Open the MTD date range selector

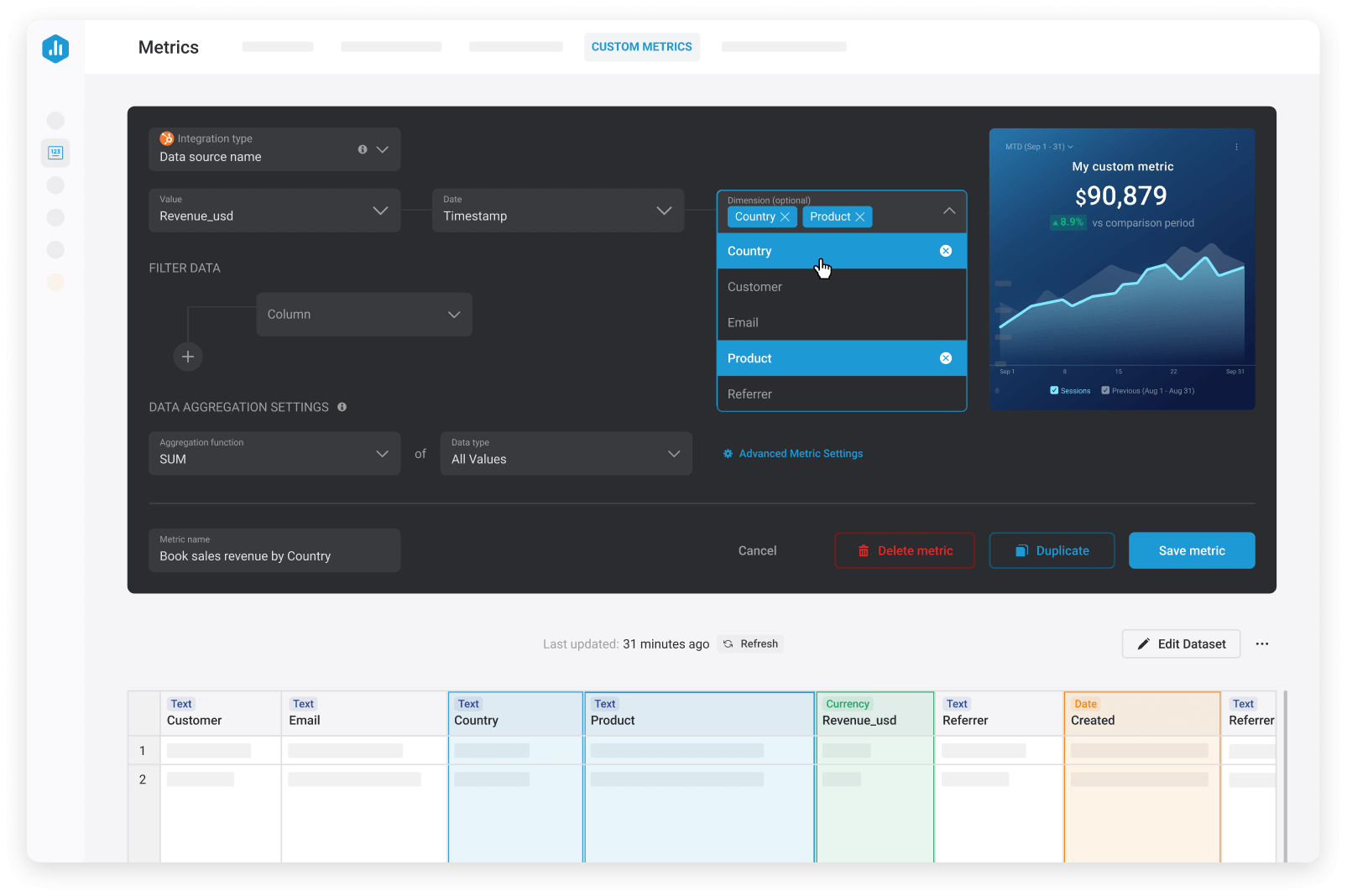[1037, 146]
